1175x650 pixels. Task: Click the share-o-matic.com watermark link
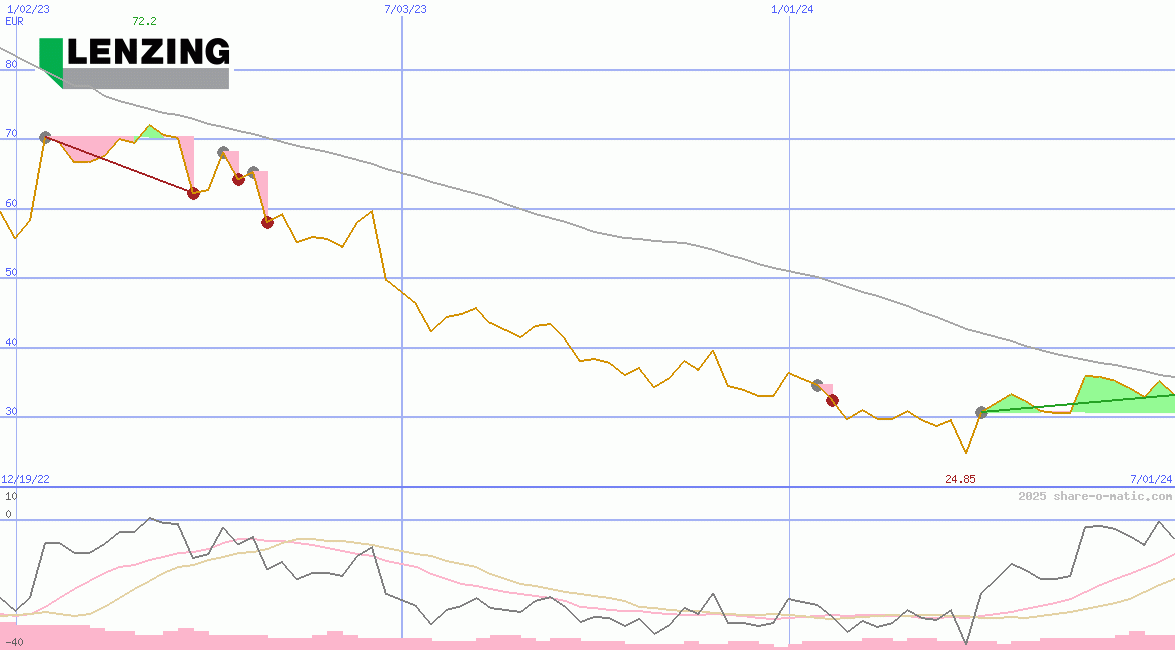coord(1094,496)
